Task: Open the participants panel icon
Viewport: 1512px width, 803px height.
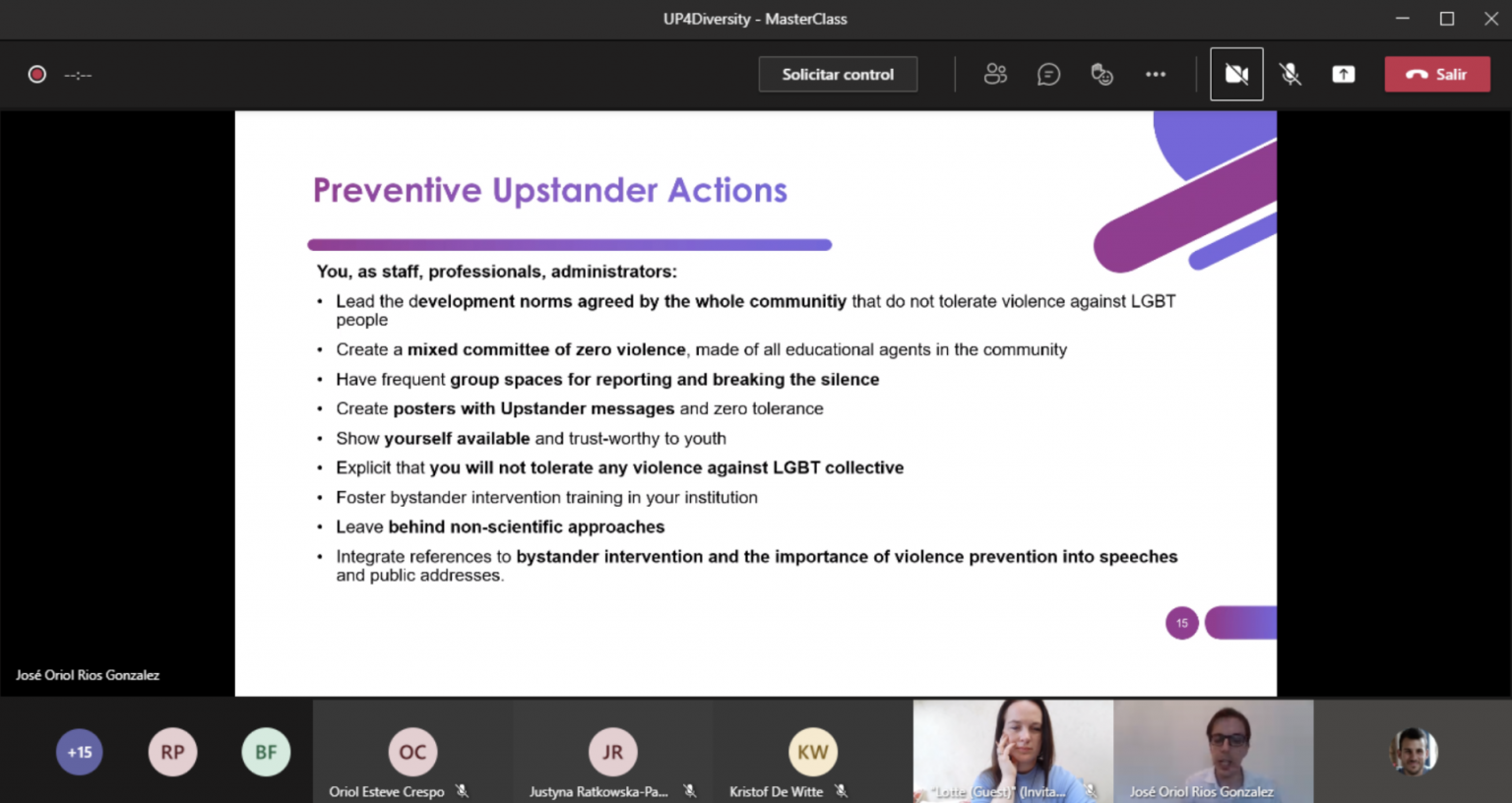Action: (995, 74)
